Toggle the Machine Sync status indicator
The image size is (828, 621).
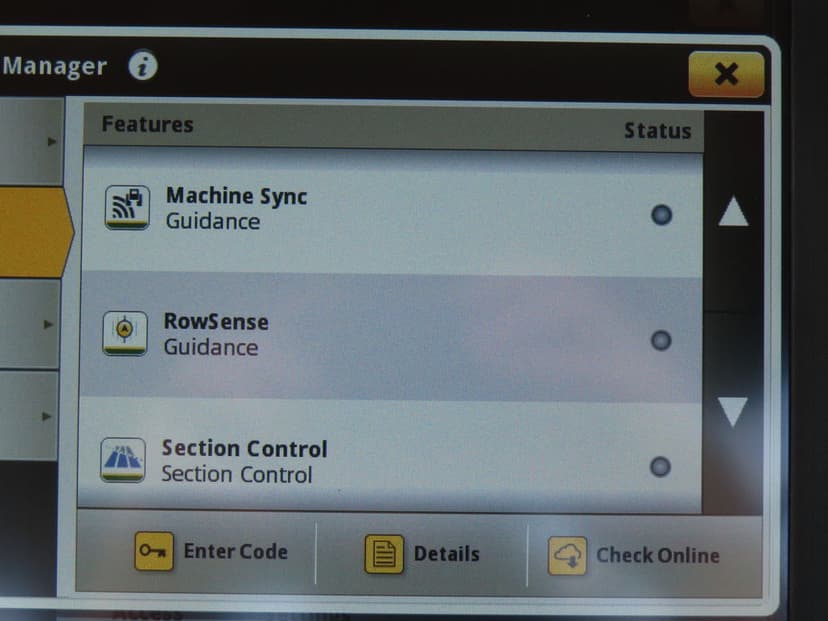[661, 214]
